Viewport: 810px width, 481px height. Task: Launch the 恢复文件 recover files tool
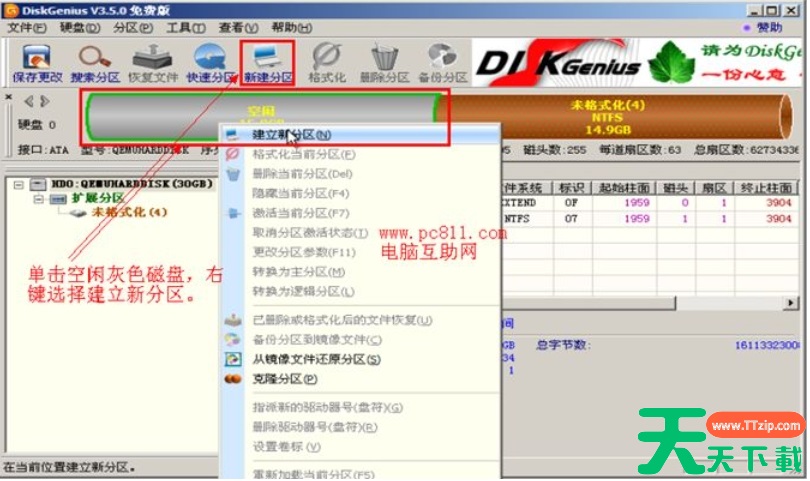[153, 64]
